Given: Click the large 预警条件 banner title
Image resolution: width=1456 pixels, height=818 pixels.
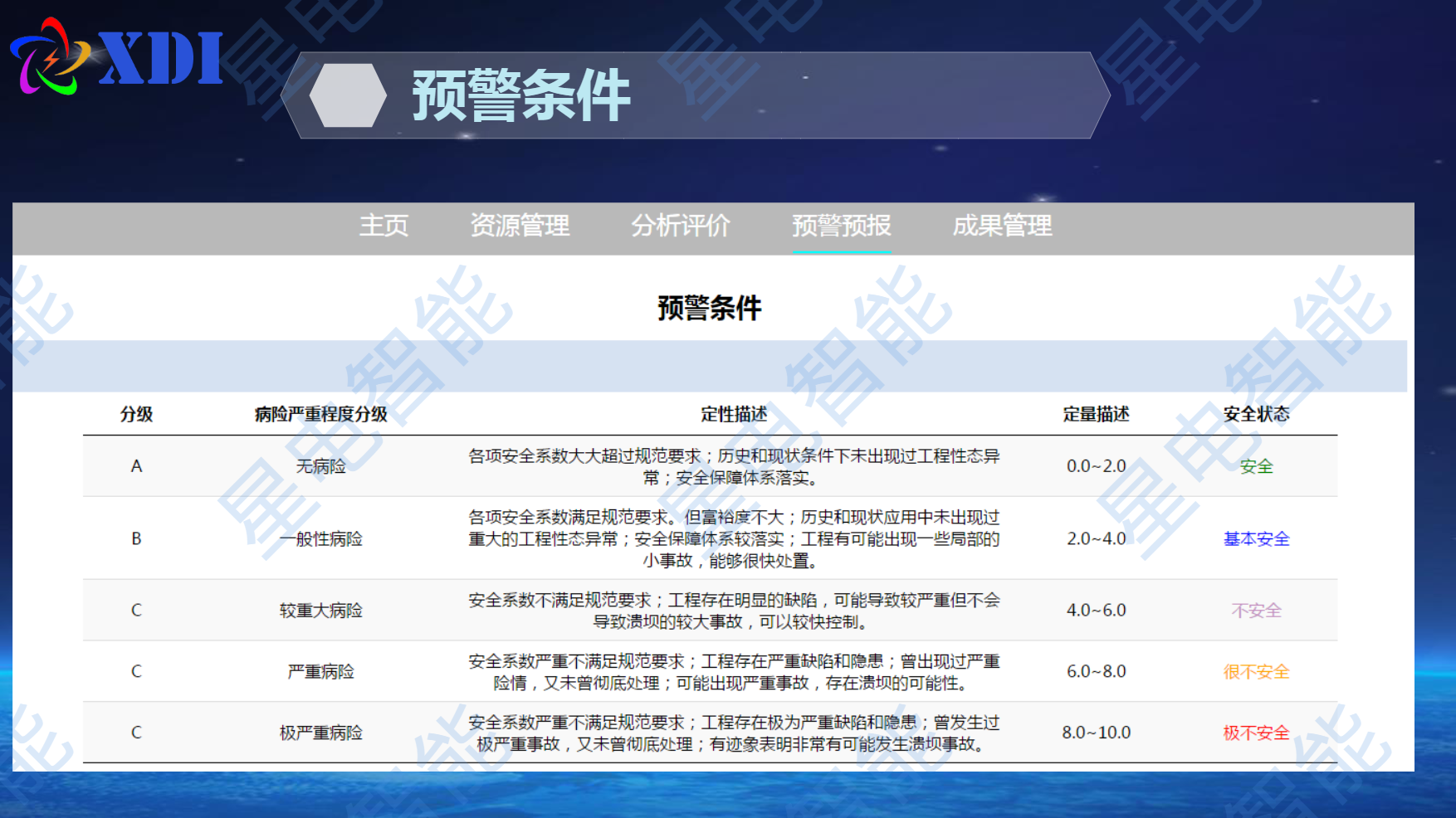Looking at the screenshot, I should (x=521, y=95).
